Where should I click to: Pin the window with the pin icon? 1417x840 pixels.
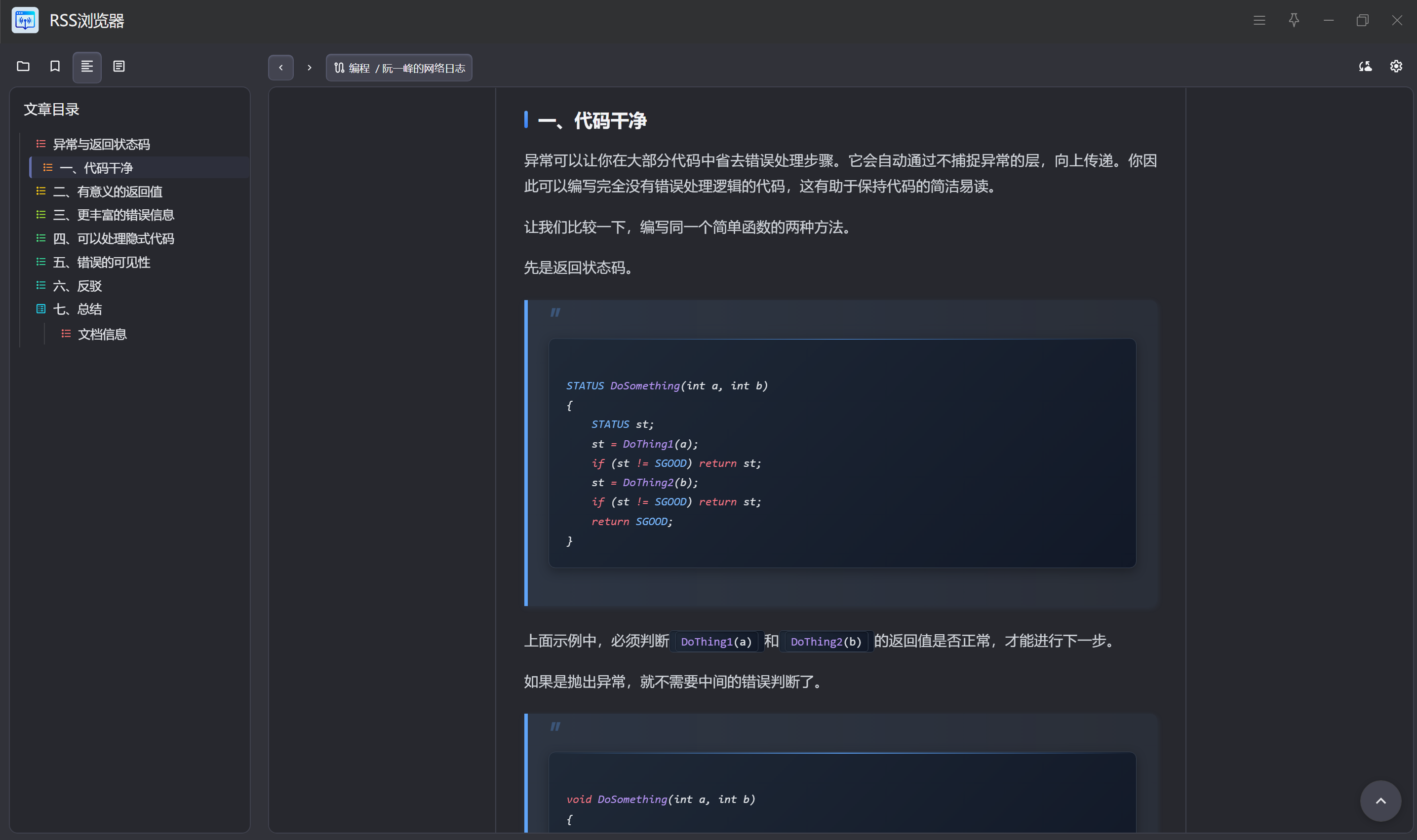[x=1294, y=20]
